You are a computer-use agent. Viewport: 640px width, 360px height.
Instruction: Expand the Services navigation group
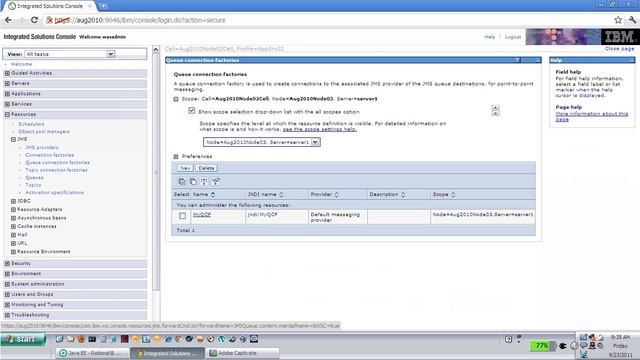tap(7, 104)
